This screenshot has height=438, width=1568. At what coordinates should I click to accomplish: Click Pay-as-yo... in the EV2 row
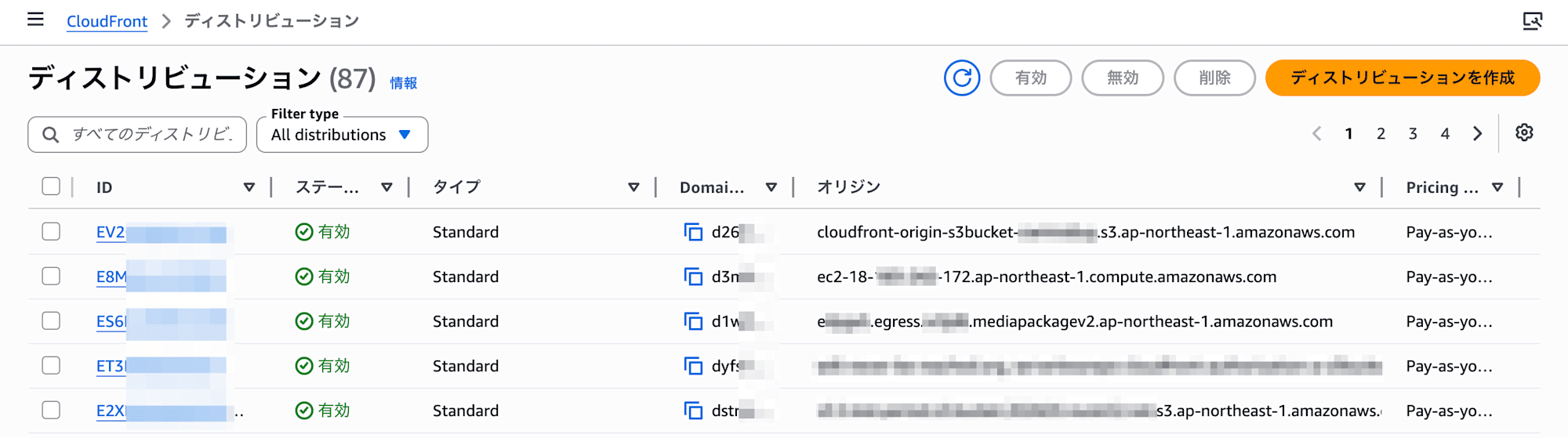1449,232
